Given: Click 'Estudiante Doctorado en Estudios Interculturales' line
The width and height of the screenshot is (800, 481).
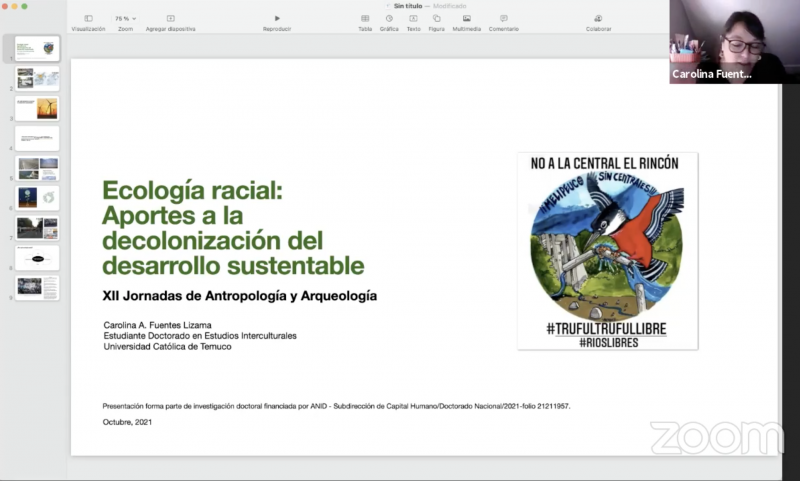Looking at the screenshot, I should tap(200, 336).
